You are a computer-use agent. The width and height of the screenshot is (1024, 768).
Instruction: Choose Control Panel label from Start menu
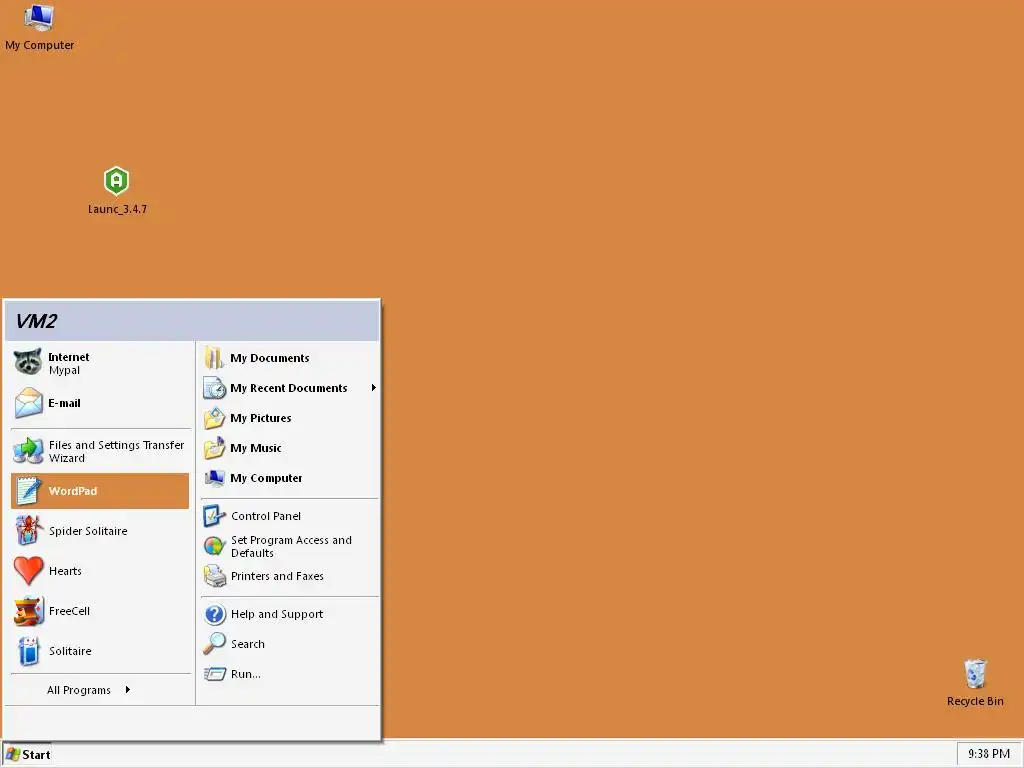coord(266,516)
